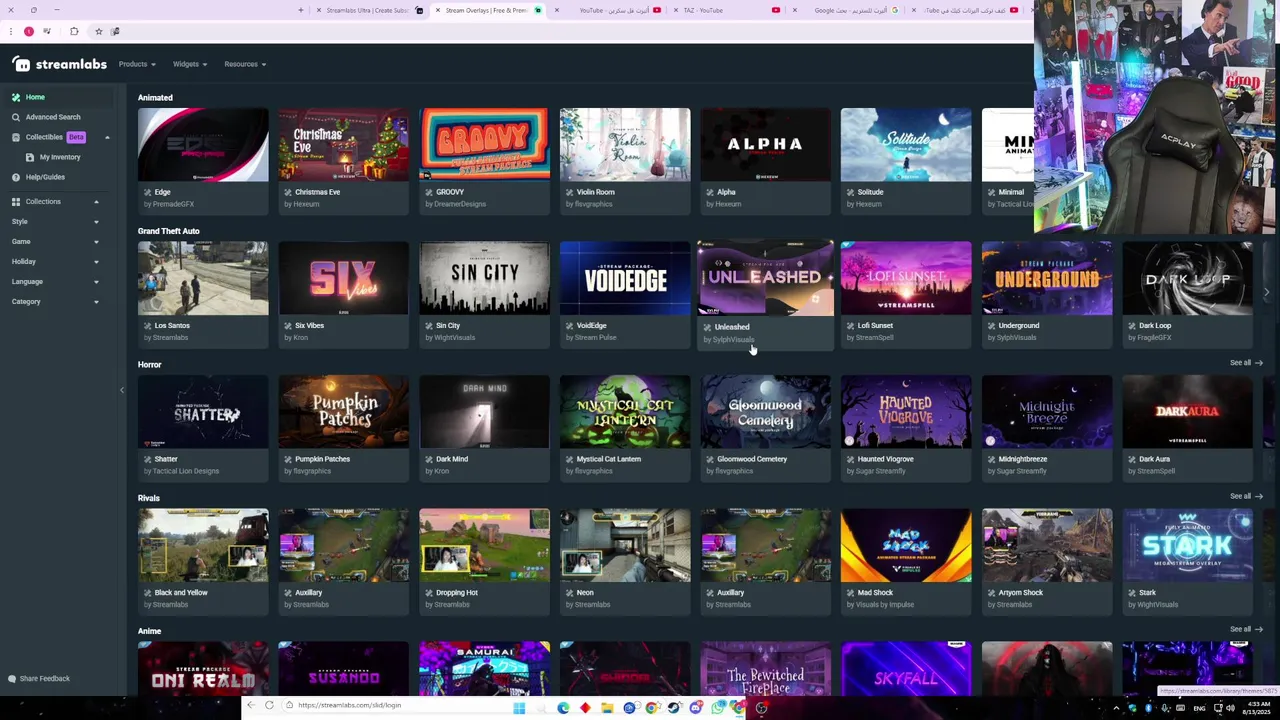Image resolution: width=1280 pixels, height=720 pixels.
Task: Open the Mad Shock overlay thumbnail
Action: pos(906,545)
